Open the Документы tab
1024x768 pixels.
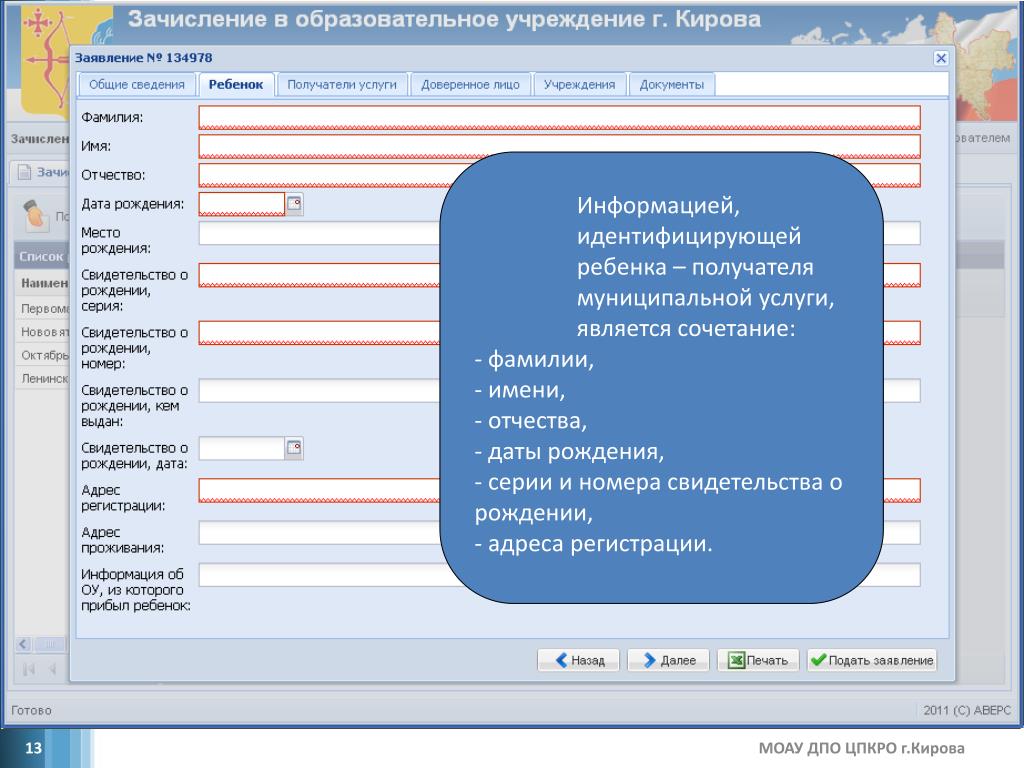[671, 85]
